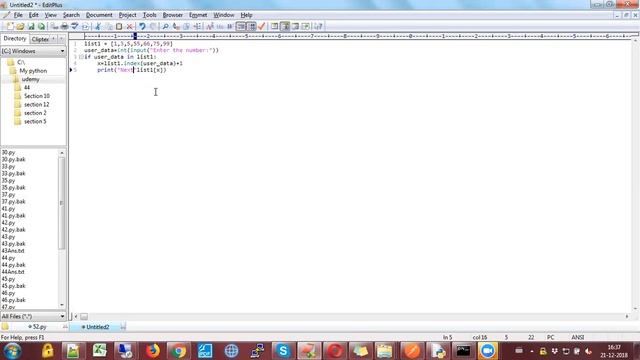Select file 44Ans.txt in file list

[13, 272]
